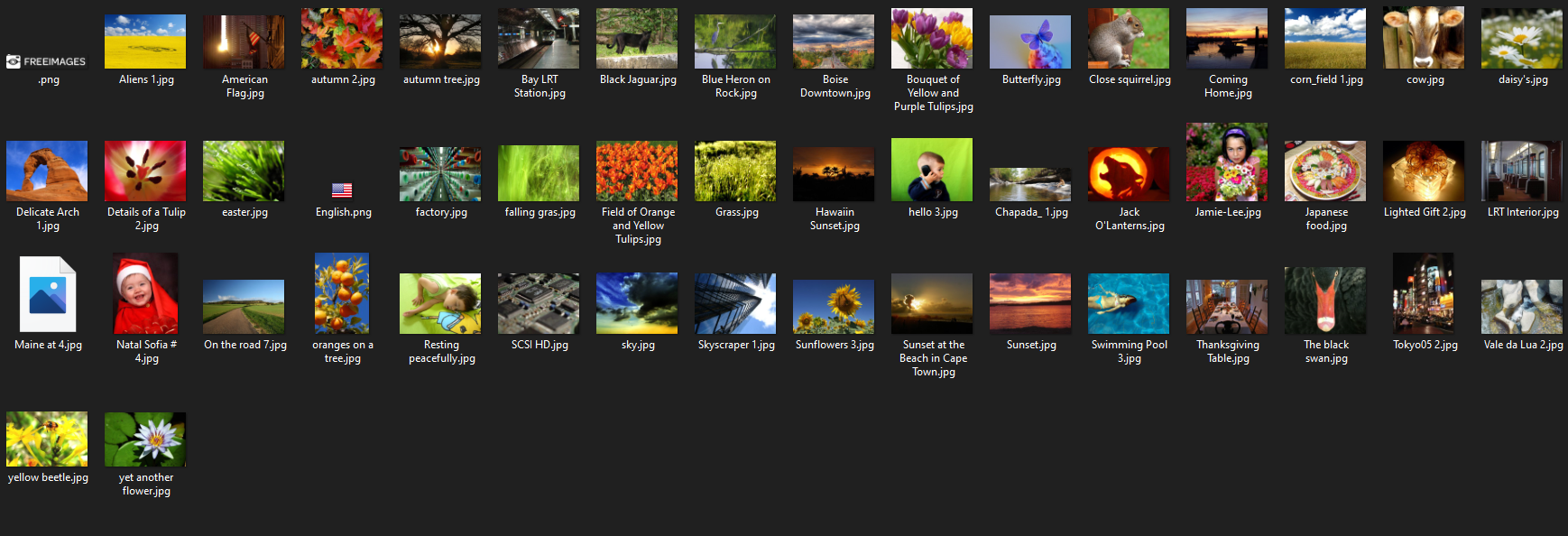
Task: Click the autumn tree.jpg thumbnail
Action: 440,42
